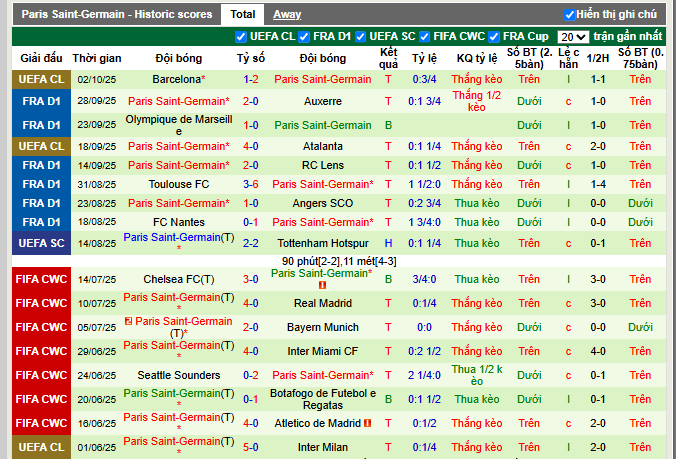Click the date 23/09/25
The image size is (676, 459).
click(97, 125)
